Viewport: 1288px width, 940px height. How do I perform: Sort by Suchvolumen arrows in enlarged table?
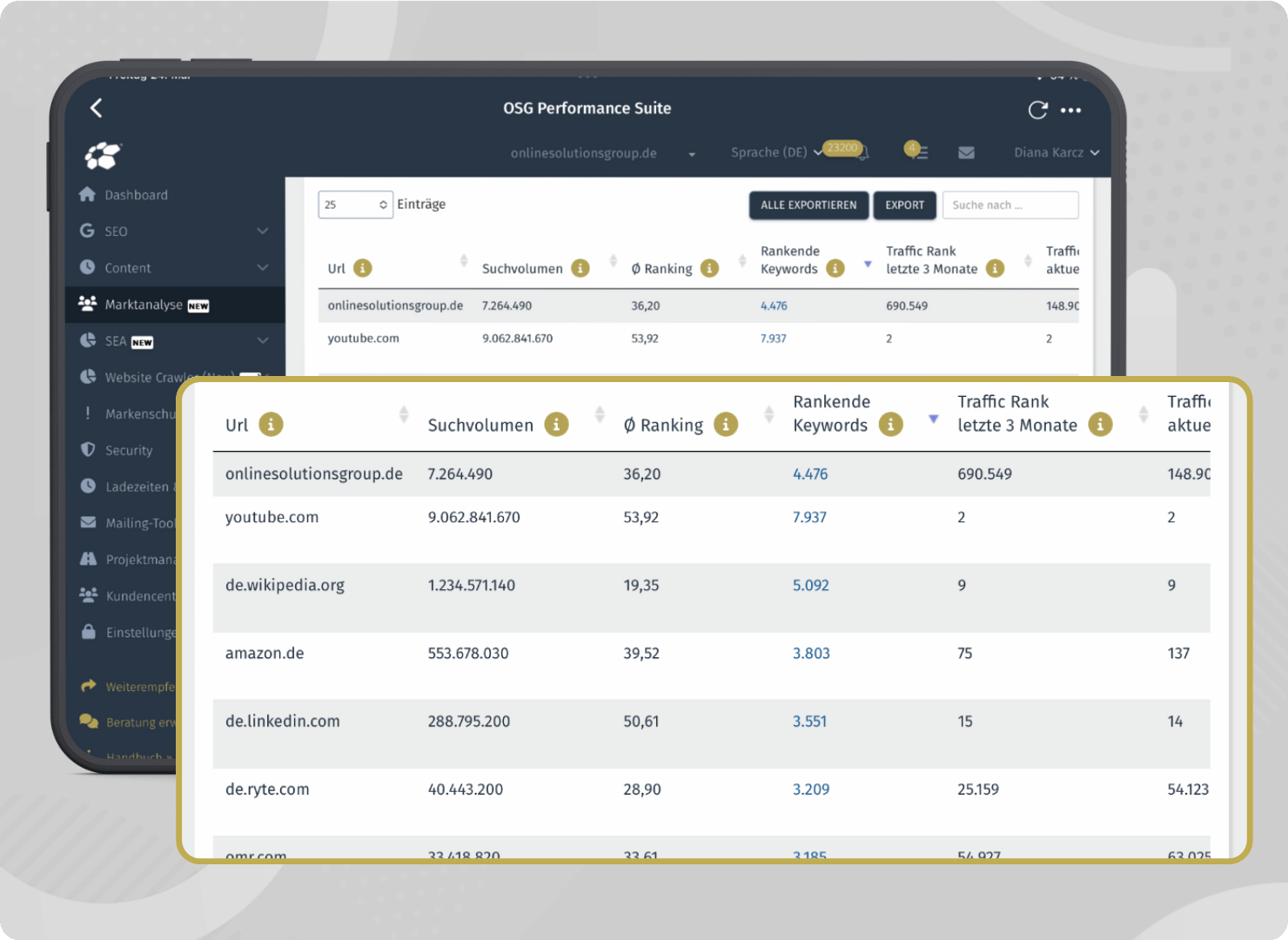600,414
